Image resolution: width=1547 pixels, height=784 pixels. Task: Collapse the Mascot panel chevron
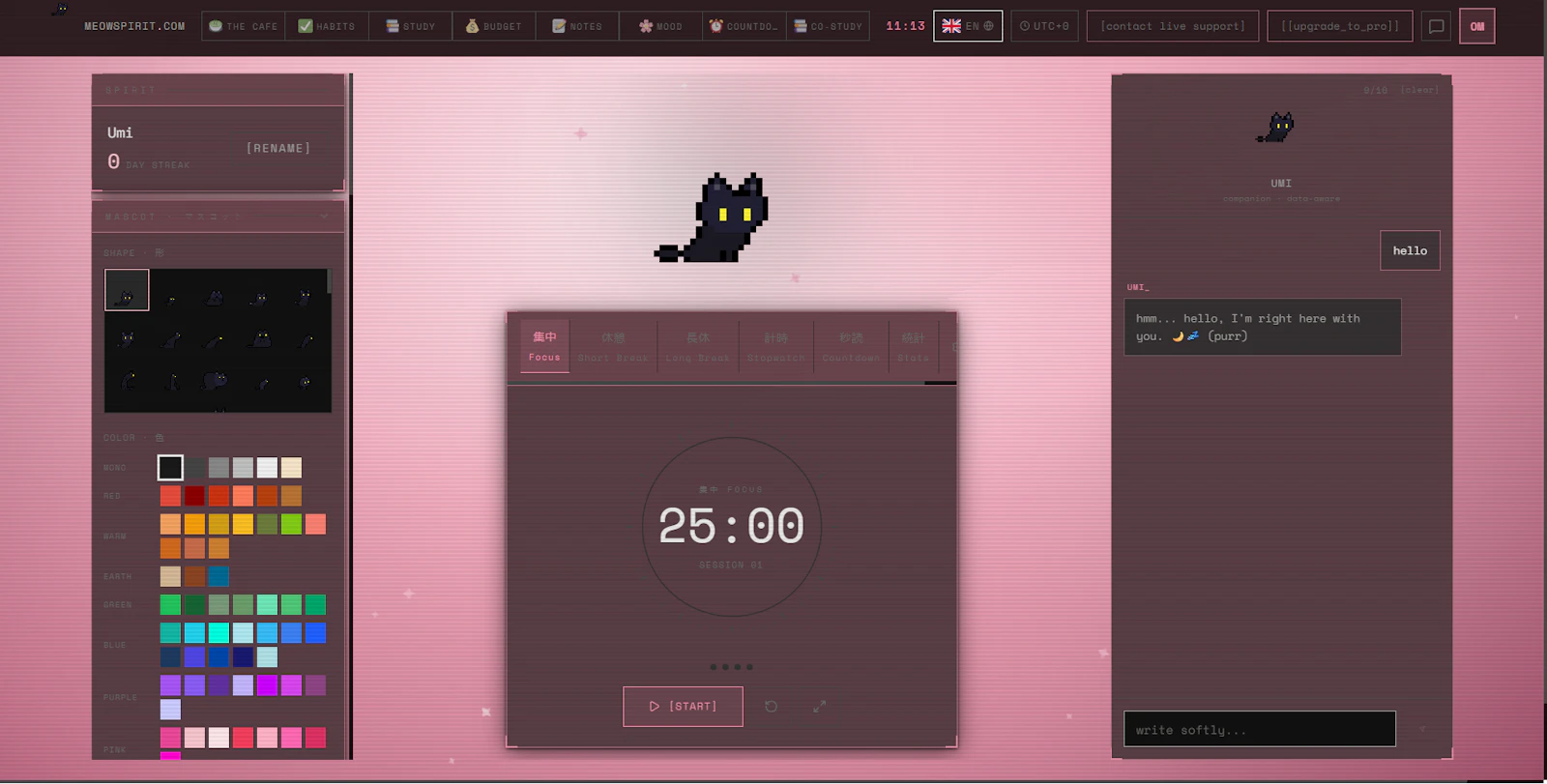click(x=324, y=217)
